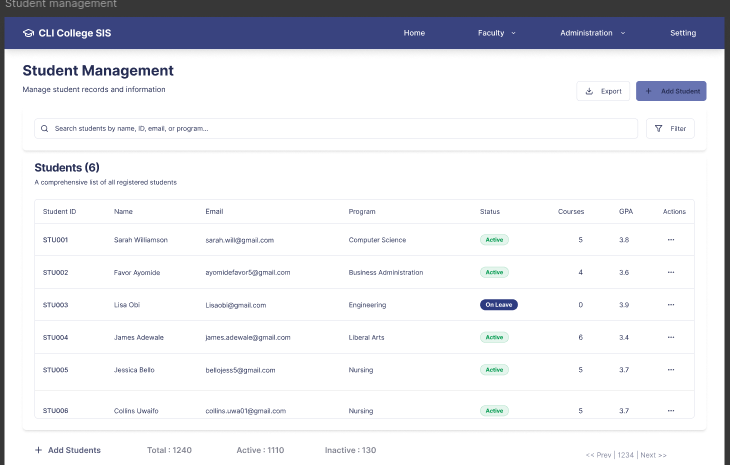Open the Filter options
730x465 pixels.
click(670, 128)
